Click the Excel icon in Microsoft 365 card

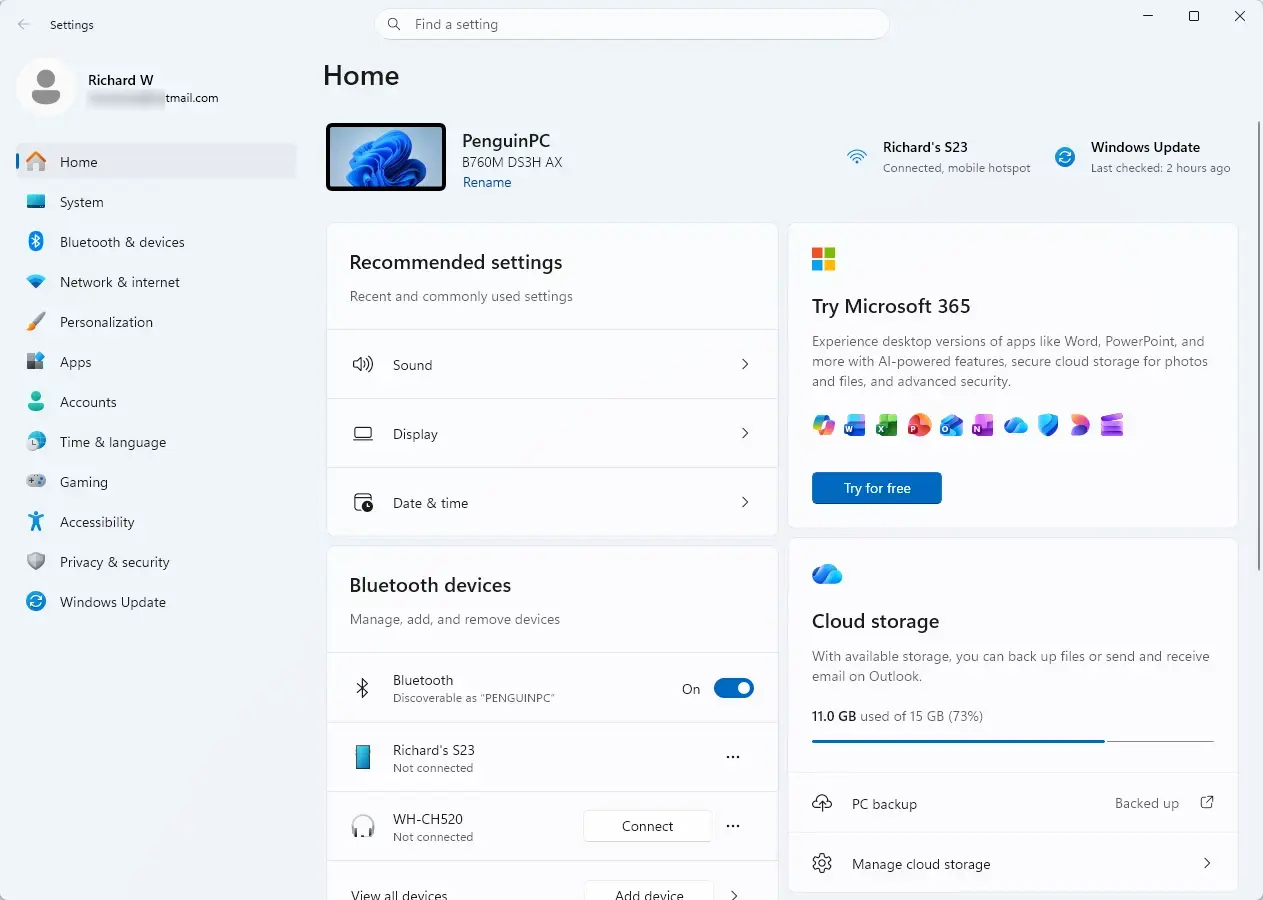[x=887, y=425]
